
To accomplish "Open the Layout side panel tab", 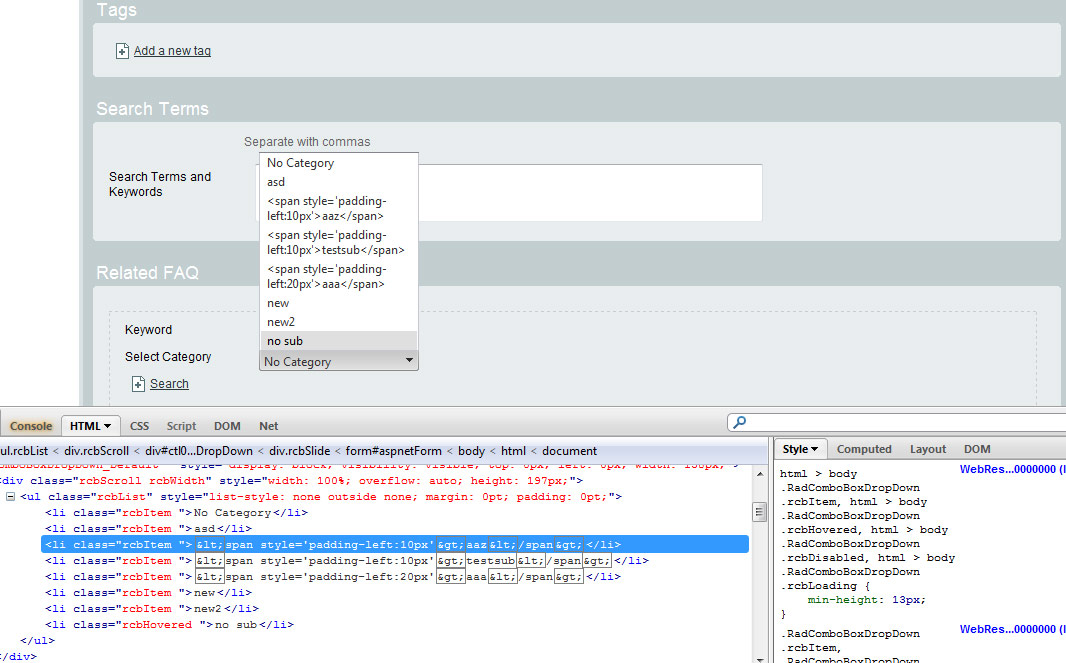I will click(927, 450).
